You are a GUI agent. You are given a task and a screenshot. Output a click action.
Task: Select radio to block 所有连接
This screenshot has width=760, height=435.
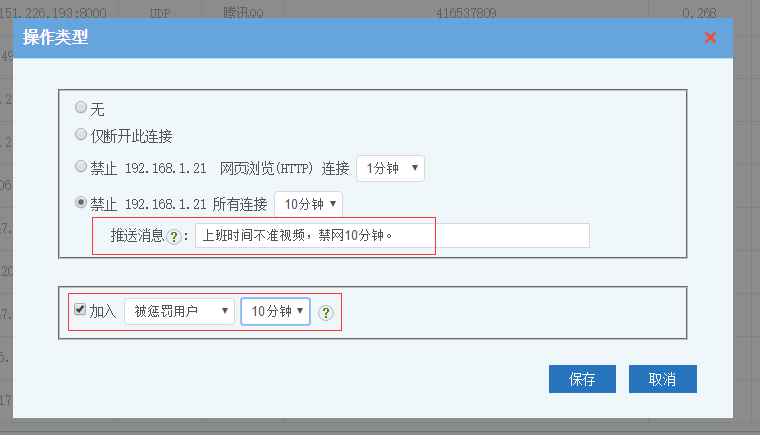click(81, 203)
